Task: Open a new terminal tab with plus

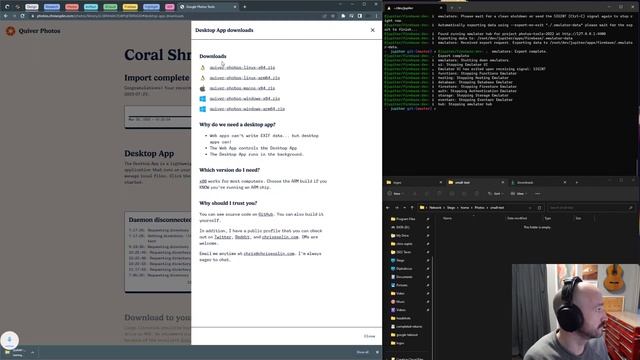Action: (451, 8)
